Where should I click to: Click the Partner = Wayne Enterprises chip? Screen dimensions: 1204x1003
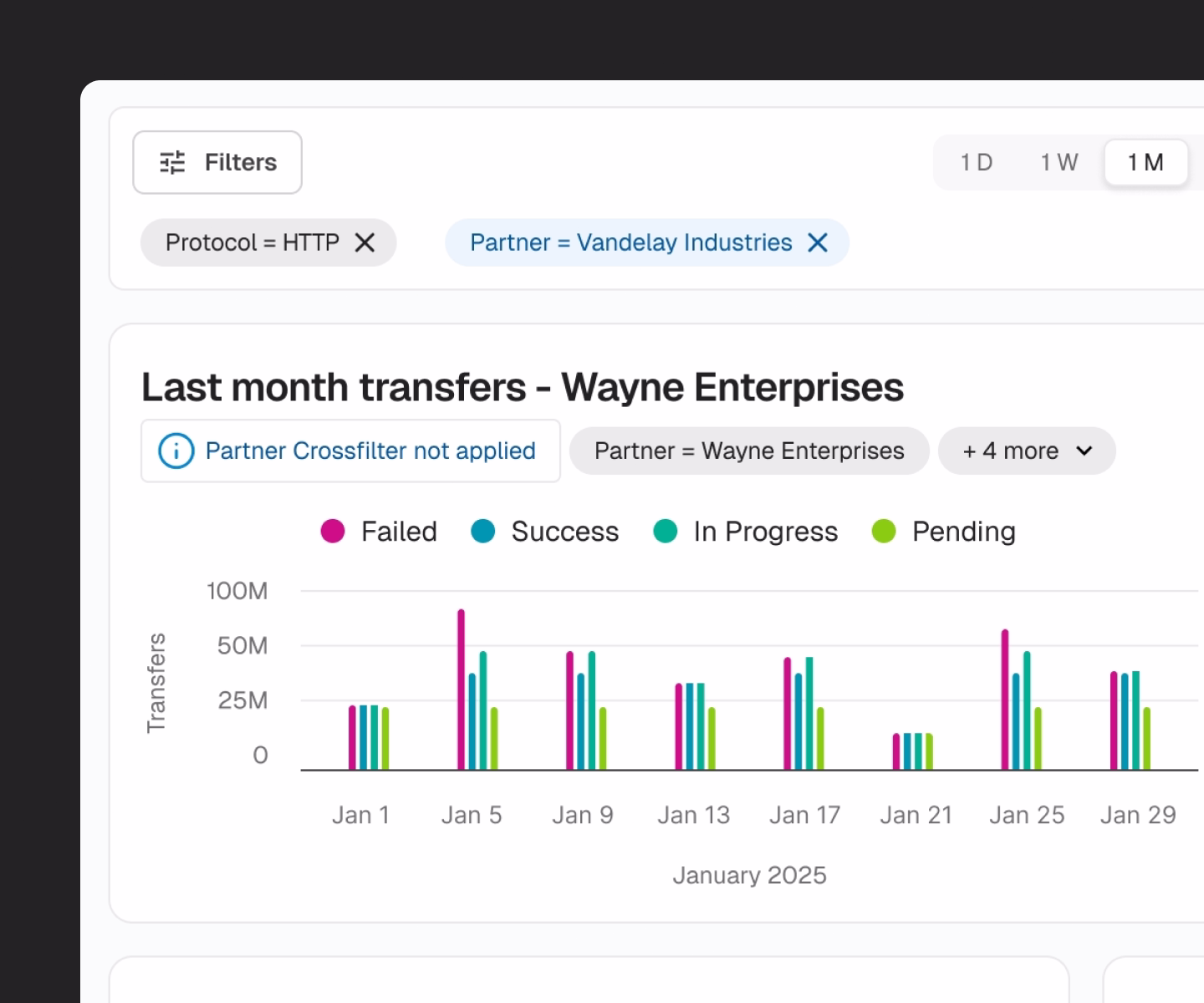tap(749, 451)
